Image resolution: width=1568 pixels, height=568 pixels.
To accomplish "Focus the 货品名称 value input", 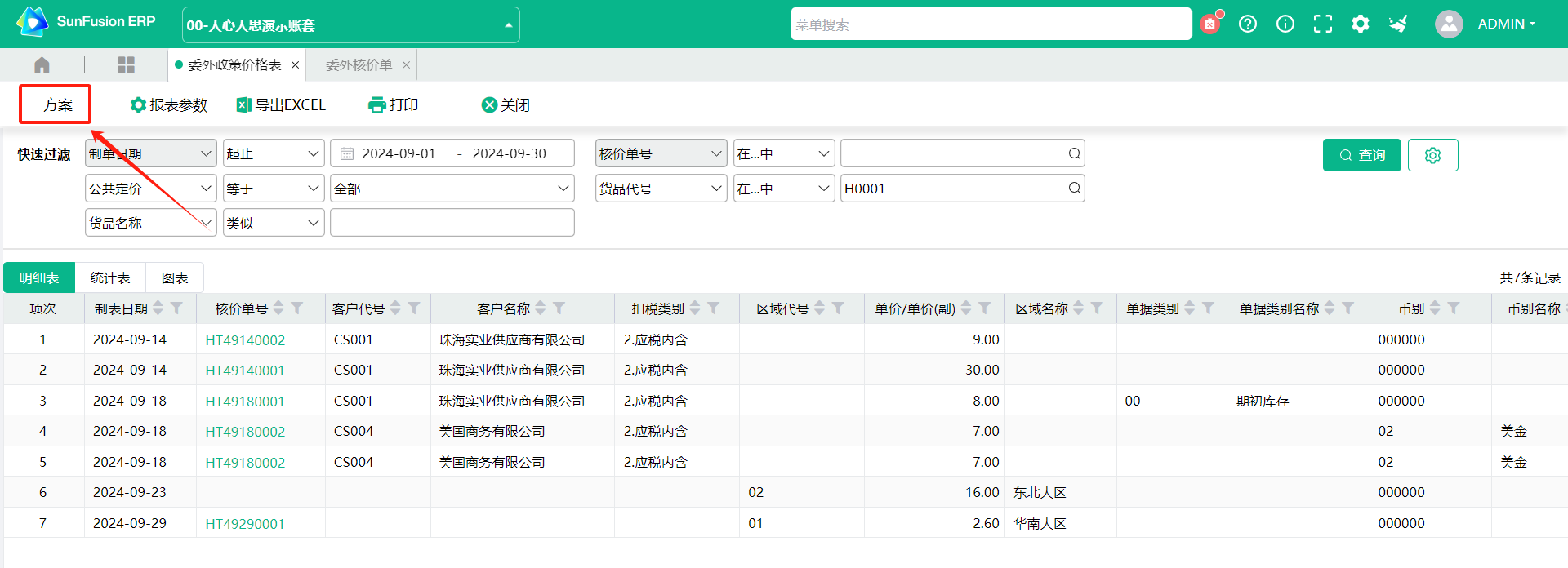I will pyautogui.click(x=452, y=223).
